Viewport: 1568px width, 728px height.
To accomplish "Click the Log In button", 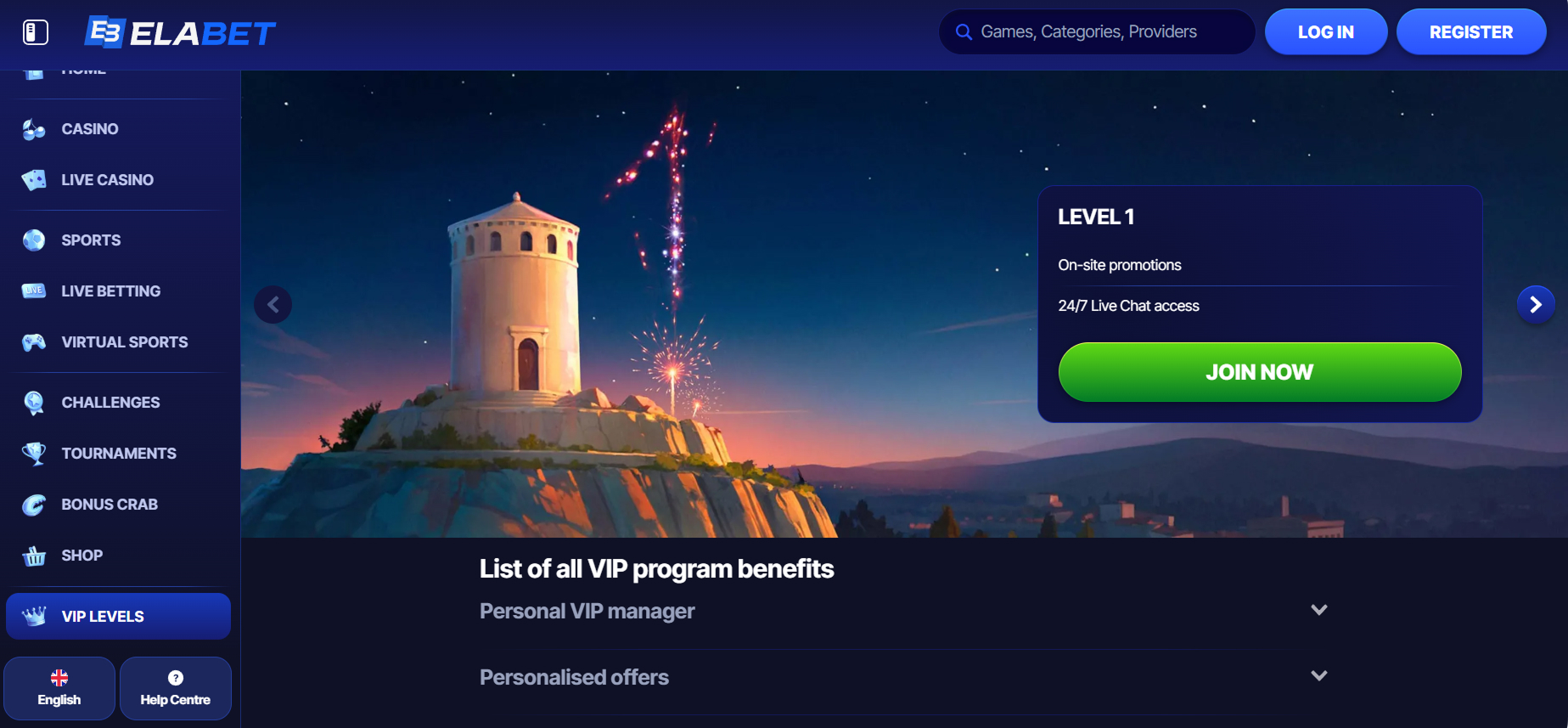I will pos(1326,32).
